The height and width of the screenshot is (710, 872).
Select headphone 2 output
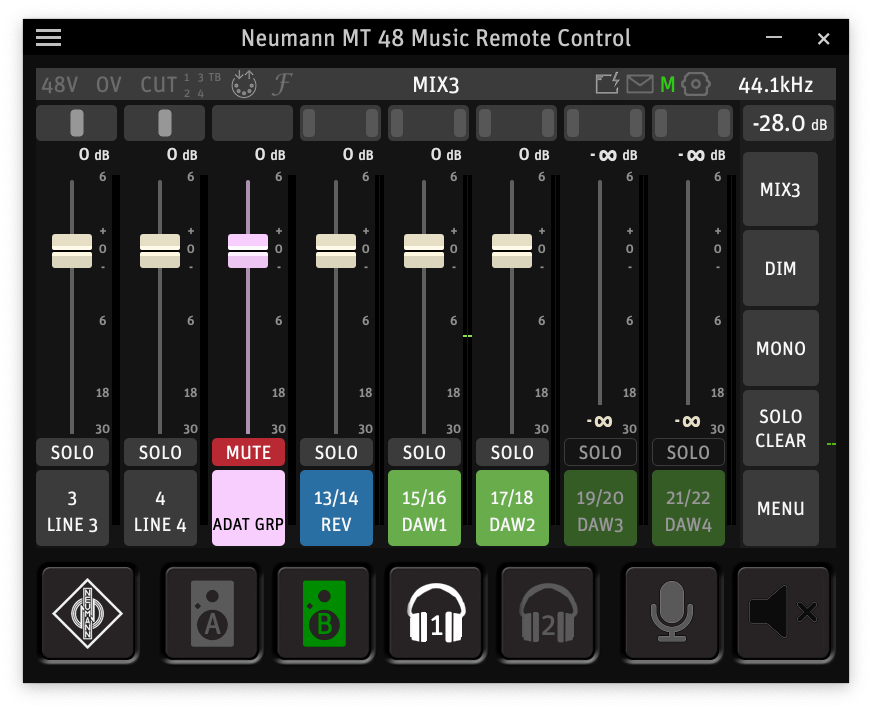pyautogui.click(x=548, y=612)
